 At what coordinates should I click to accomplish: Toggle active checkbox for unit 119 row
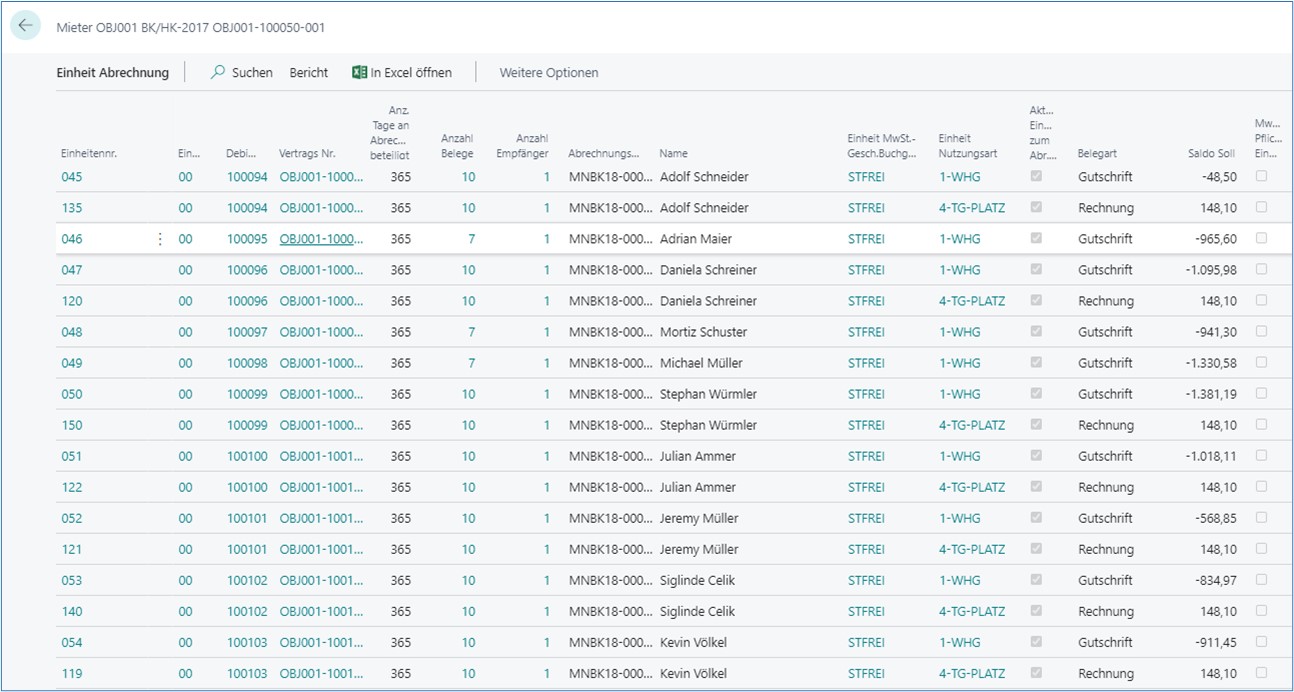coord(1035,673)
